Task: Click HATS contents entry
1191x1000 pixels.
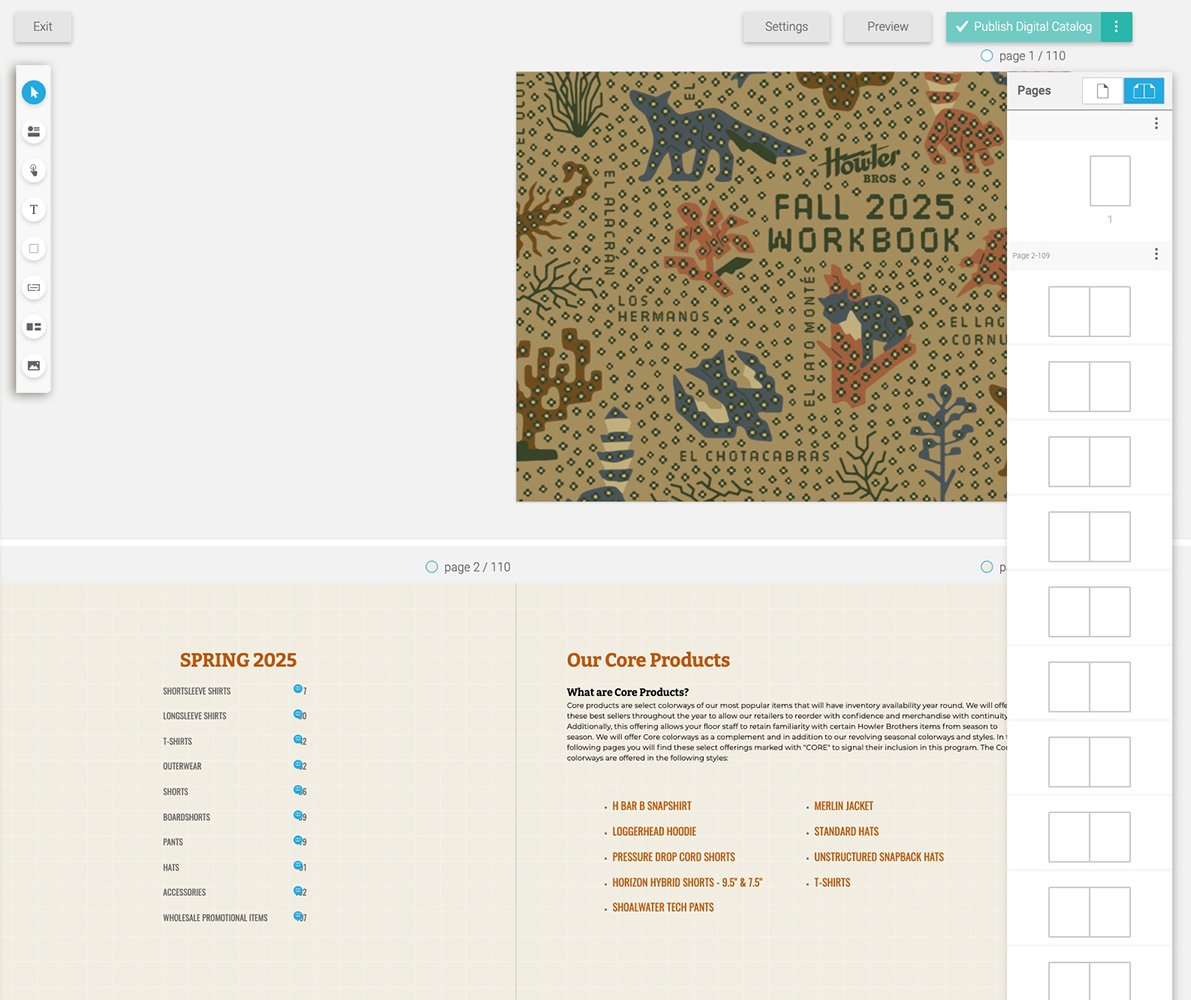Action: tap(171, 867)
